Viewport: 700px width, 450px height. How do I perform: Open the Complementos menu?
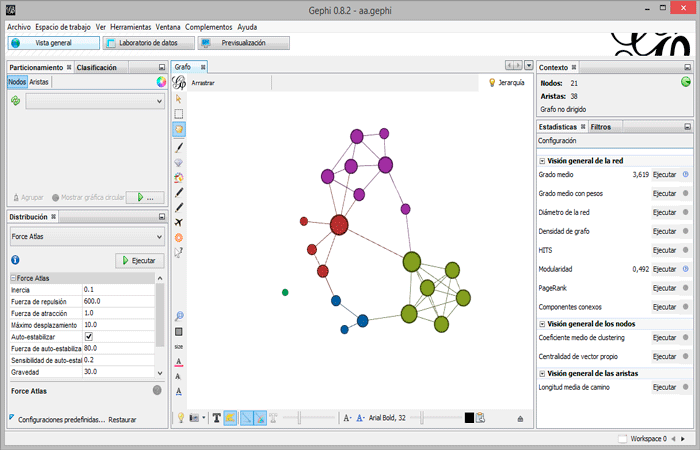(x=208, y=27)
